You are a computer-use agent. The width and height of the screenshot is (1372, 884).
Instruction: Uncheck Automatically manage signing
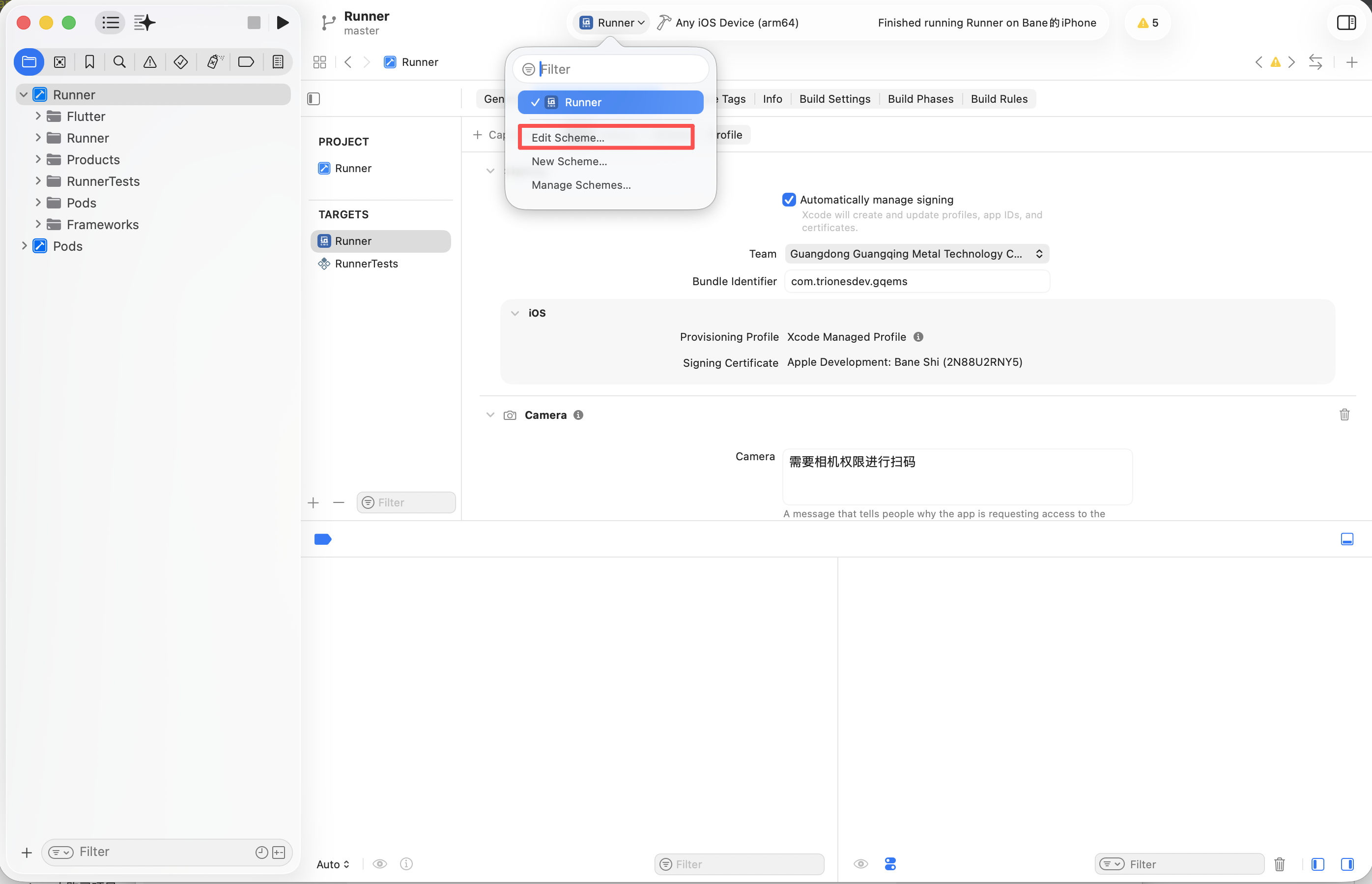pyautogui.click(x=789, y=200)
